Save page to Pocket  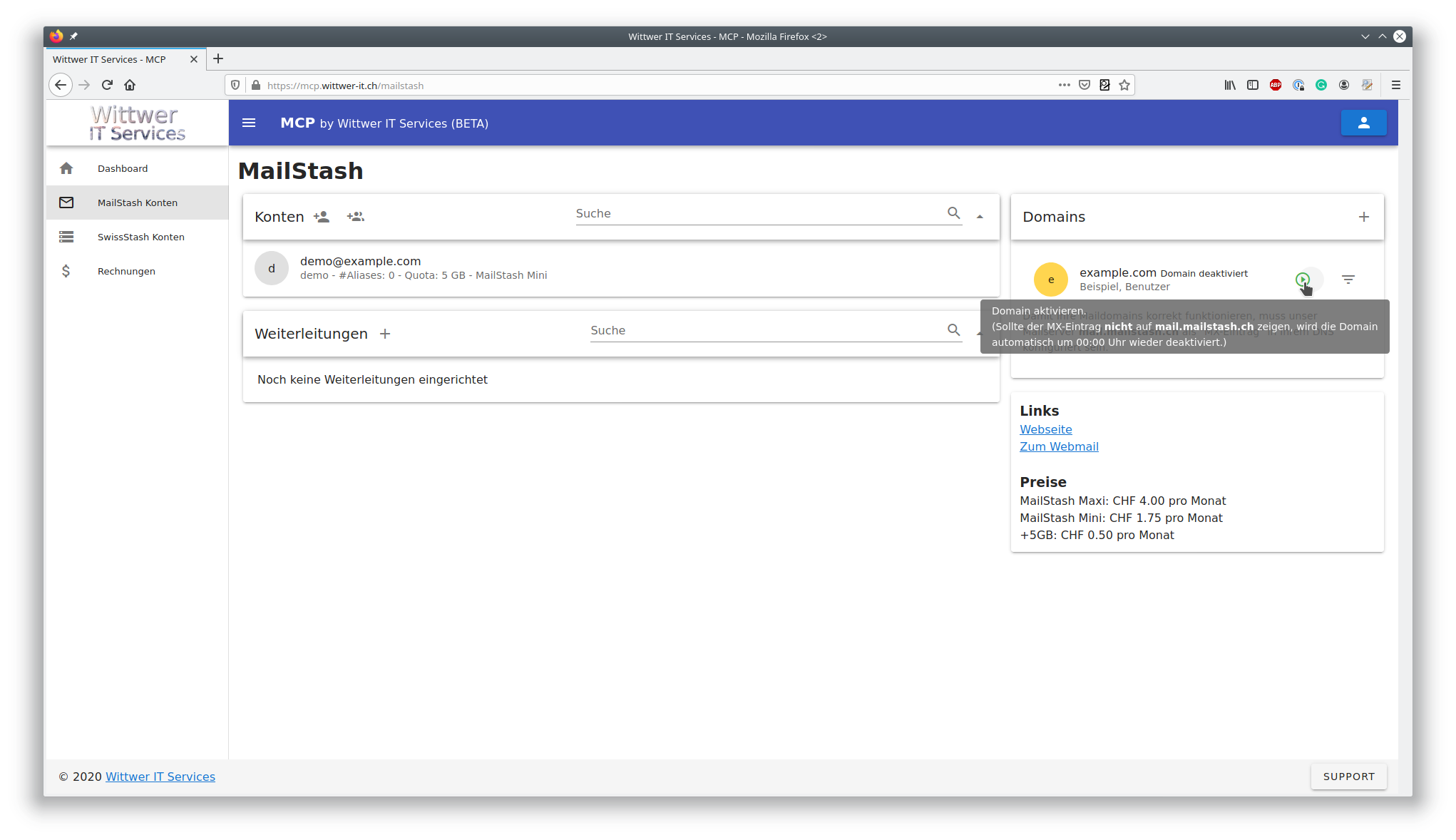pyautogui.click(x=1084, y=85)
